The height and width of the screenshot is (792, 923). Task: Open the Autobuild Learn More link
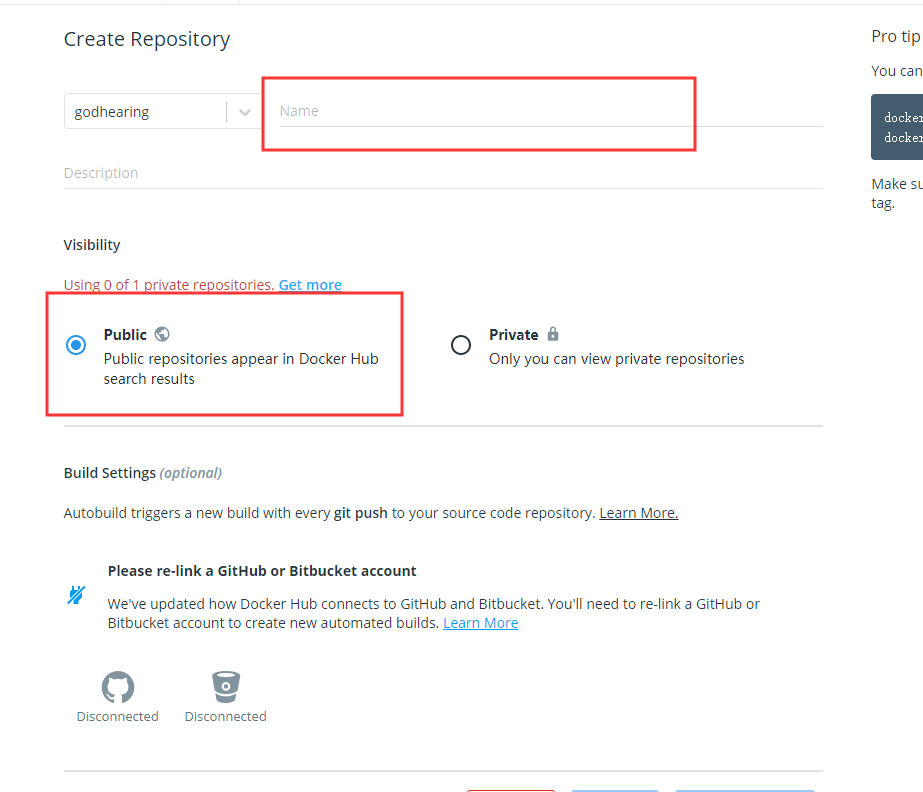click(638, 513)
